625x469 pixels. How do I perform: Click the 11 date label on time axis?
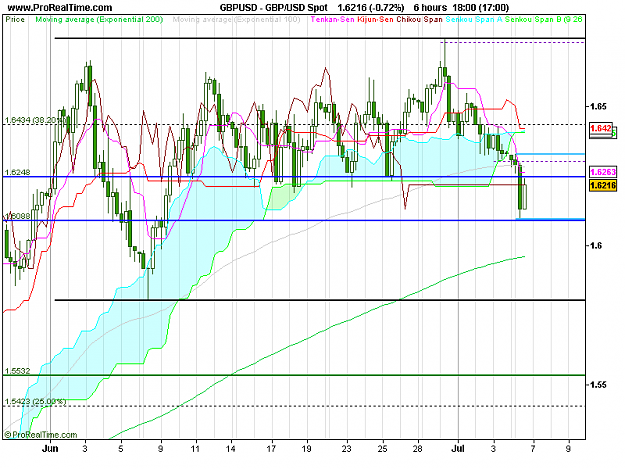coord(195,449)
